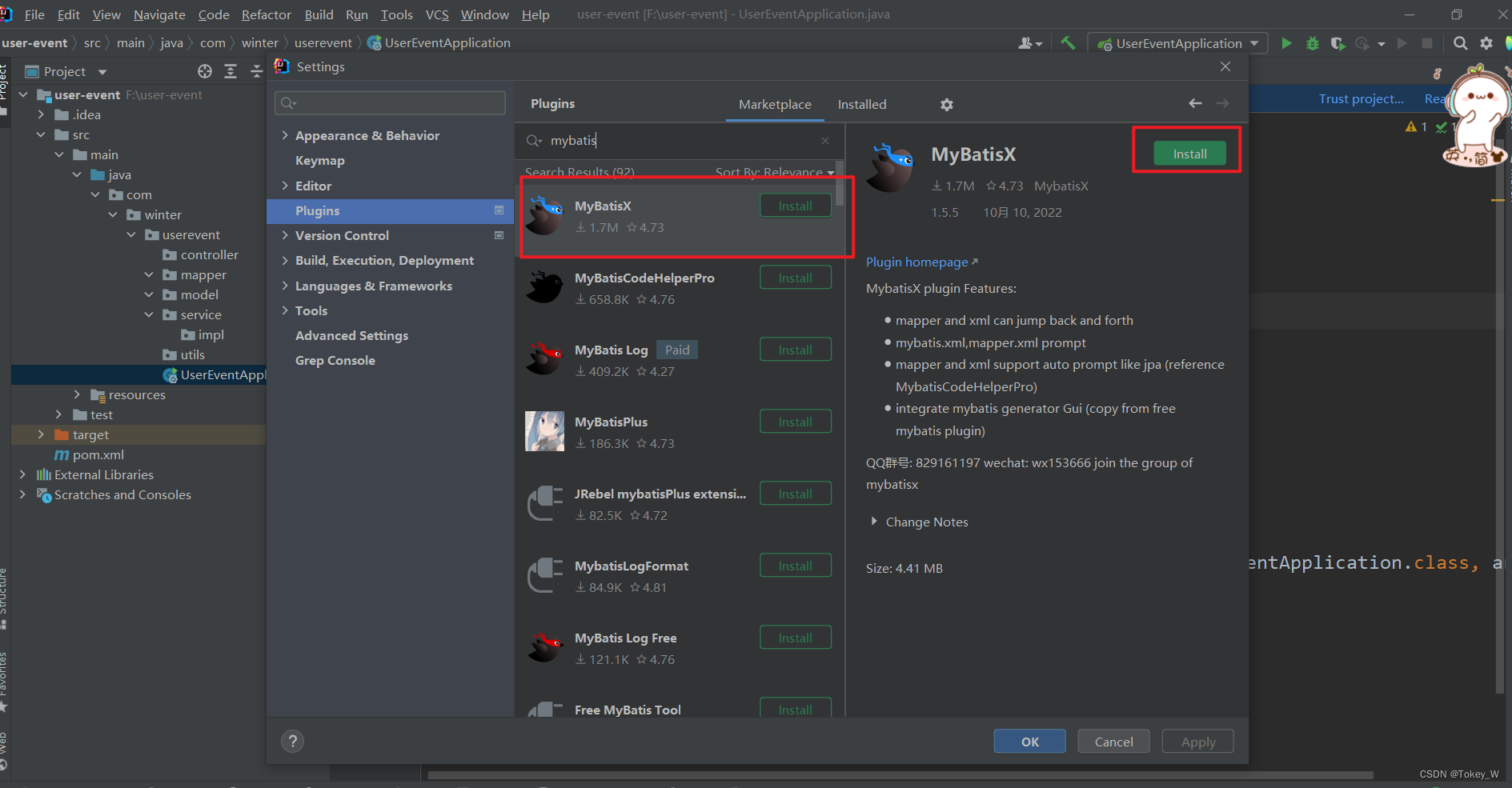
Task: Select controller package in project tree
Action: pos(210,254)
